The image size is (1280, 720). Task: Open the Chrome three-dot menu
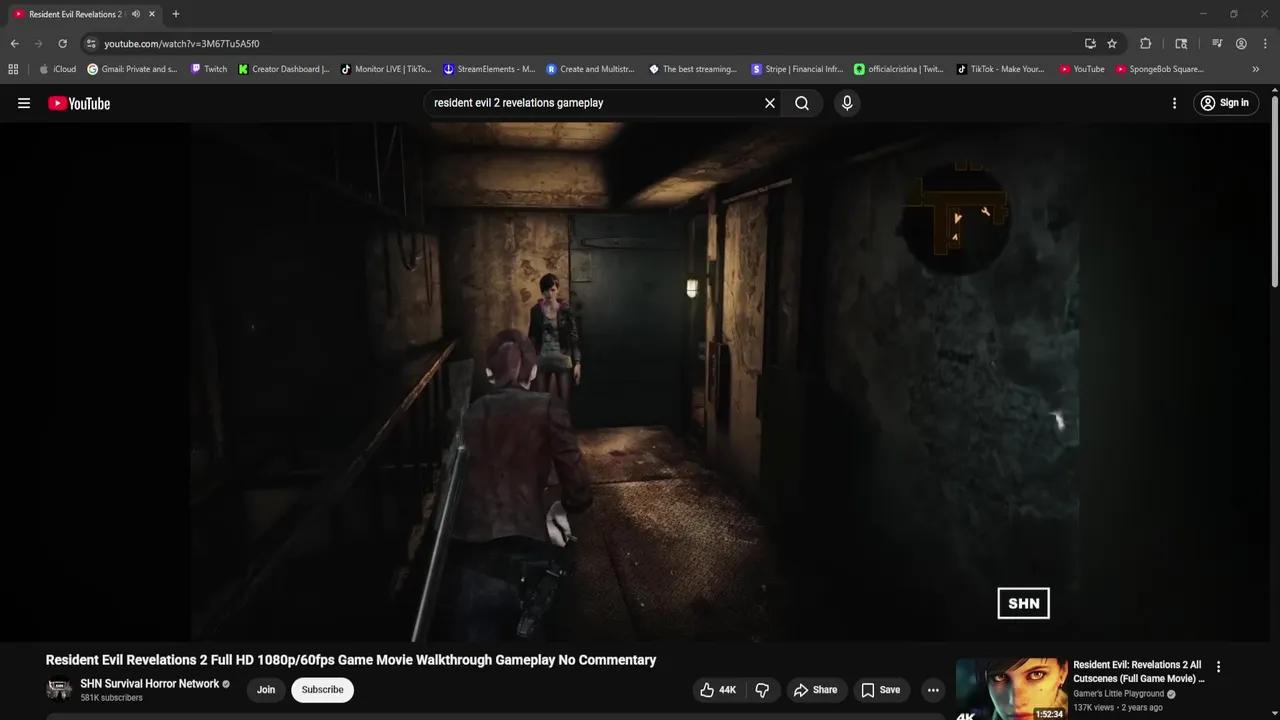1265,44
